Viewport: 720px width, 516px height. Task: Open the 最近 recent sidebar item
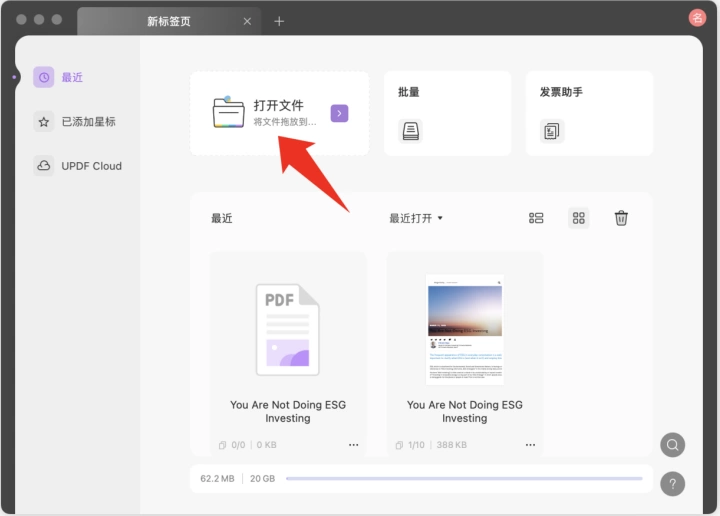(x=58, y=77)
